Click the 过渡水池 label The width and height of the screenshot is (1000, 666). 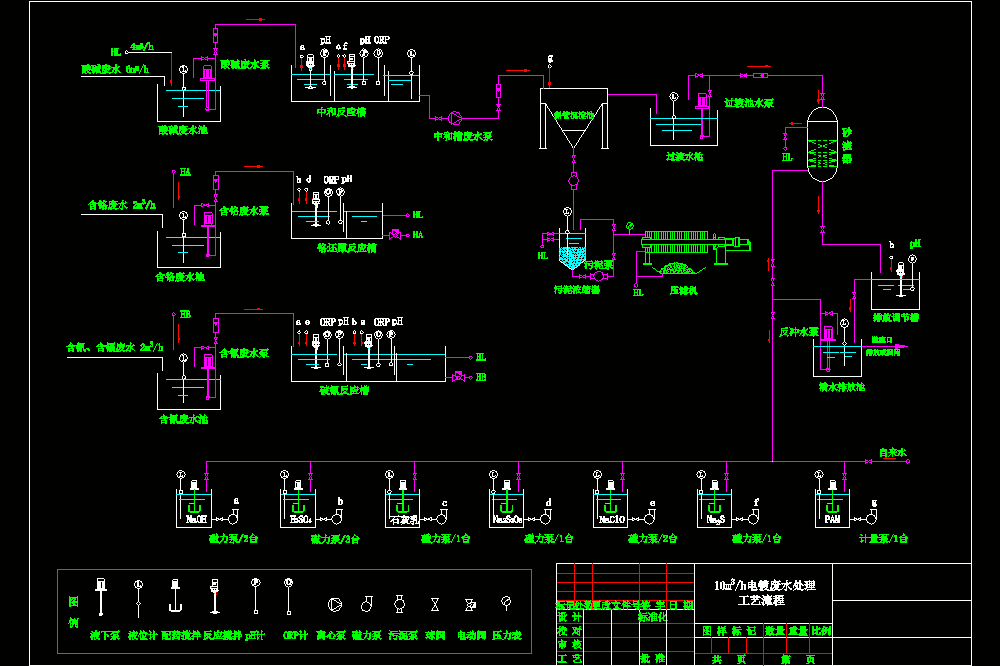pyautogui.click(x=684, y=156)
